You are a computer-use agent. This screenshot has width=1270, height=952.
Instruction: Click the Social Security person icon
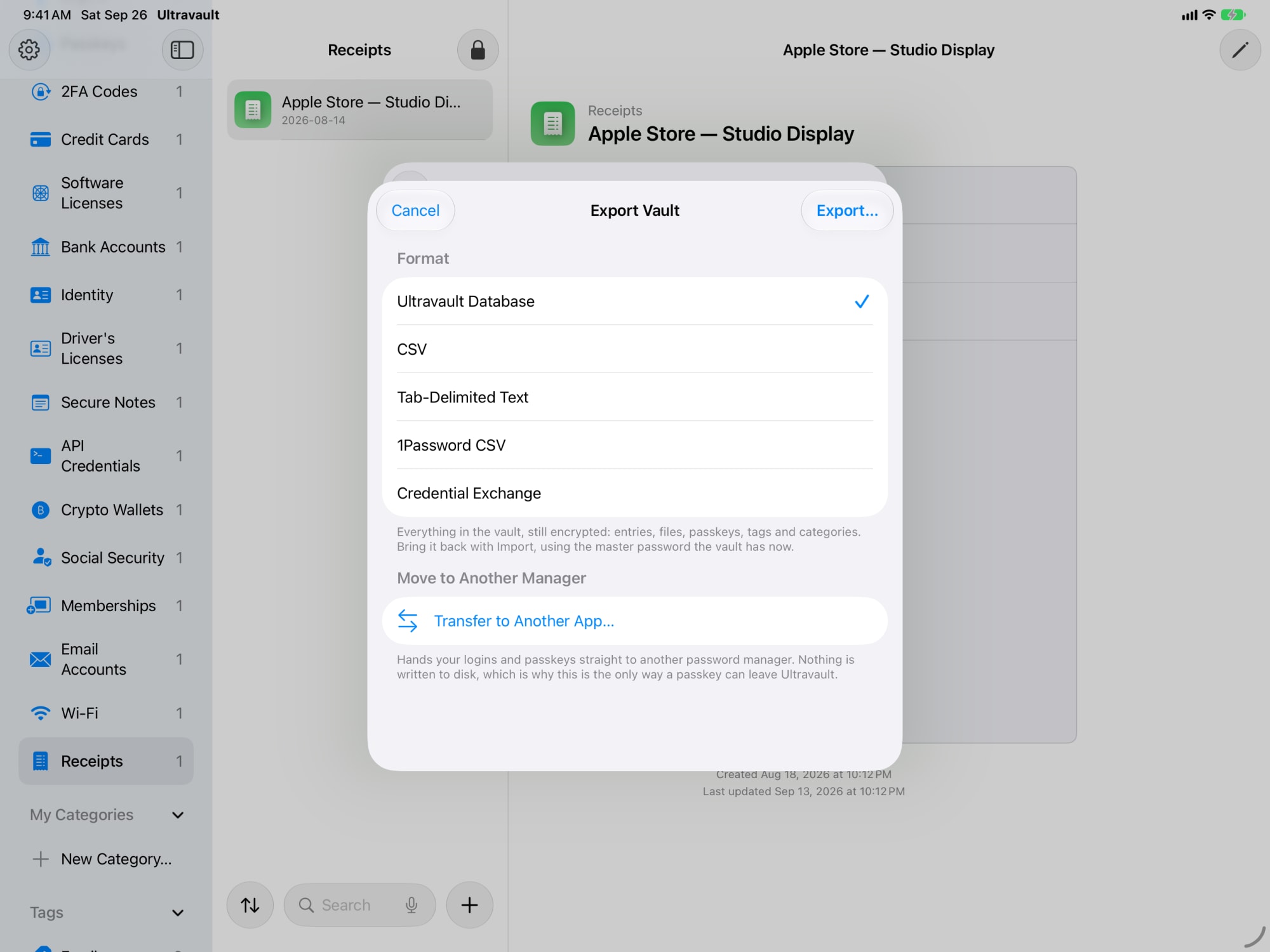41,557
